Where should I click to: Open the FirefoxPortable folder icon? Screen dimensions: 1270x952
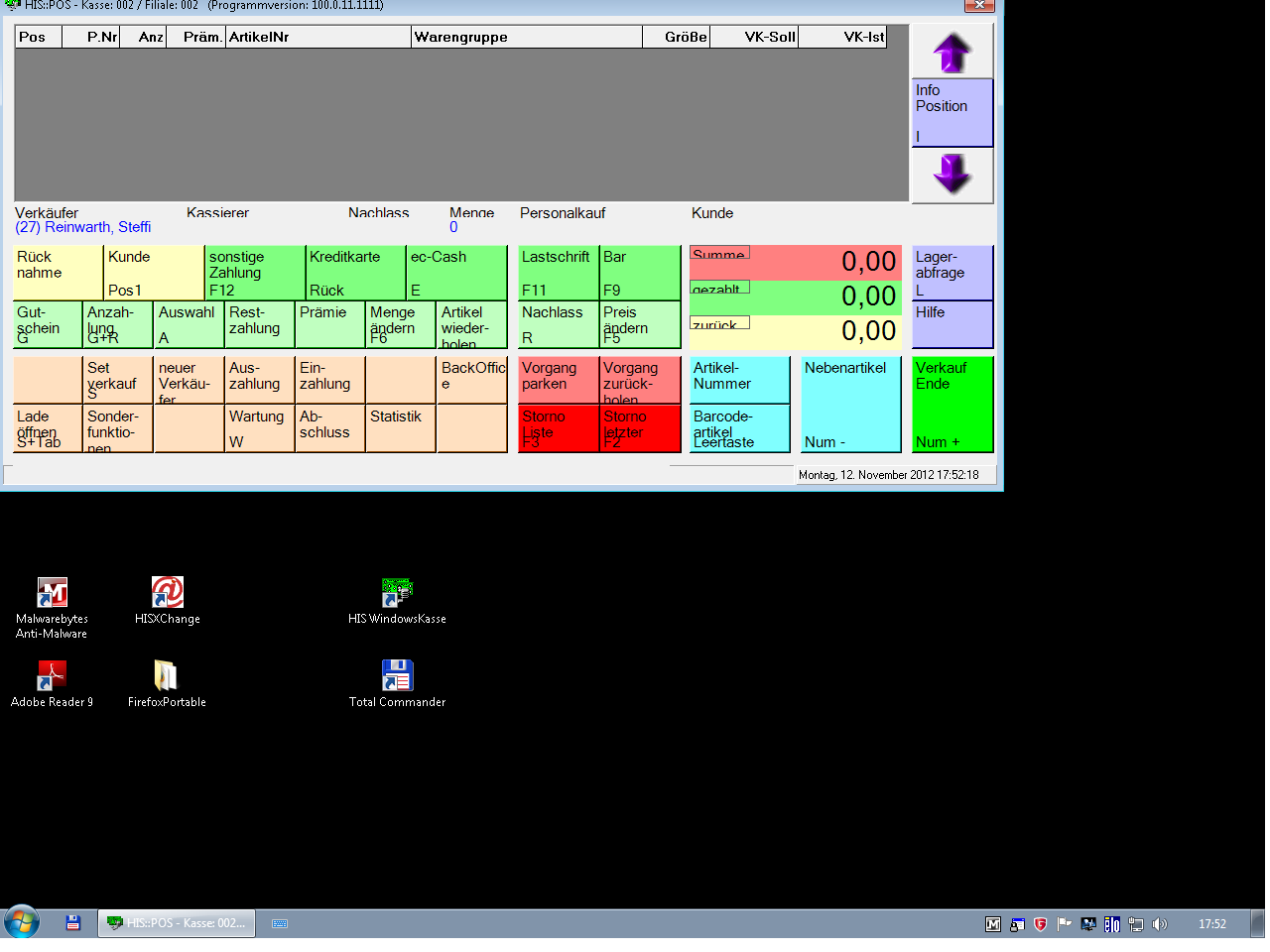click(x=167, y=684)
